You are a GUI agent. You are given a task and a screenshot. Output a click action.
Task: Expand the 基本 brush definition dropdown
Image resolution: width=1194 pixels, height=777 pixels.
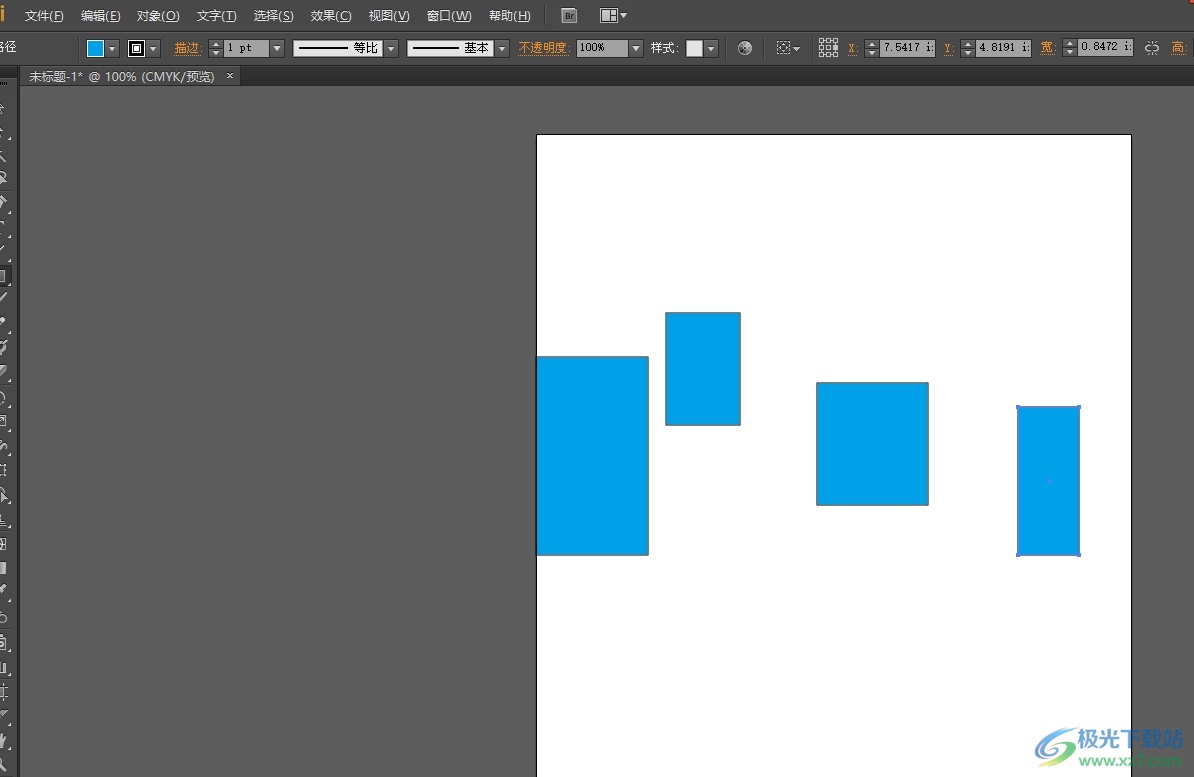(x=502, y=48)
